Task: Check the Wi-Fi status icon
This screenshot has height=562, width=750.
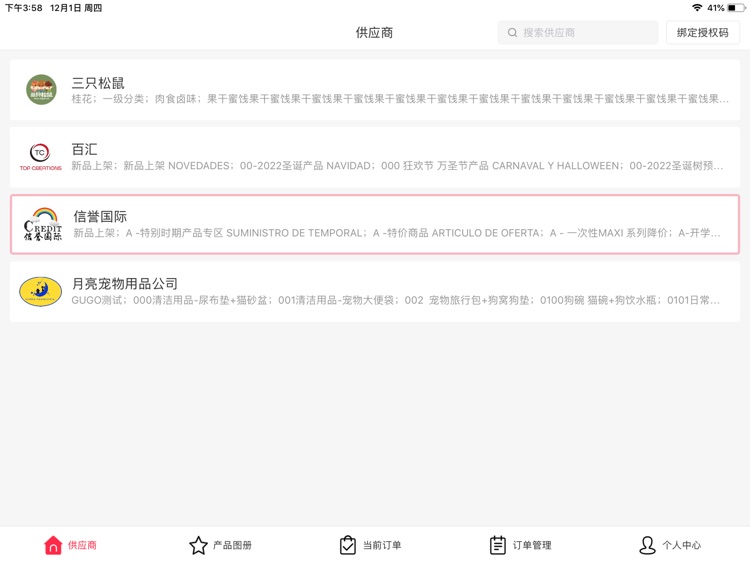Action: click(x=697, y=8)
